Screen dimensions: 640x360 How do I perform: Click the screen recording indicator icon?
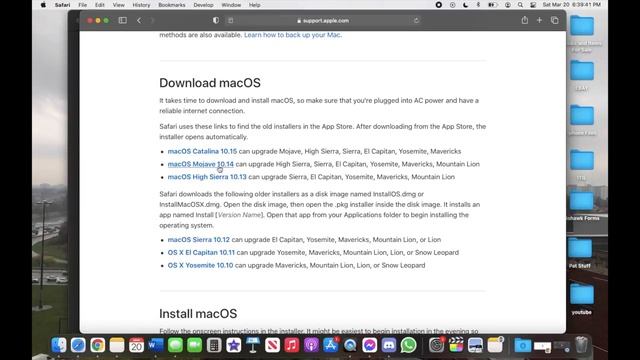point(438,5)
